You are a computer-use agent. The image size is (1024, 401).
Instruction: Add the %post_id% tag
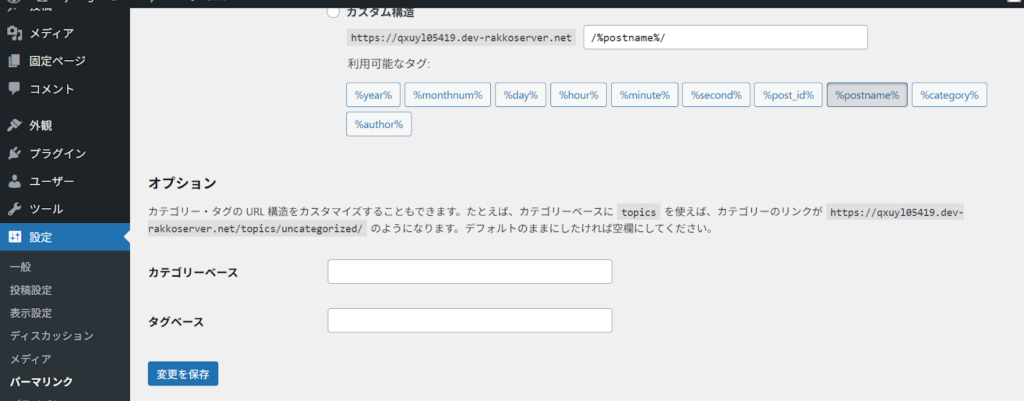(788, 96)
